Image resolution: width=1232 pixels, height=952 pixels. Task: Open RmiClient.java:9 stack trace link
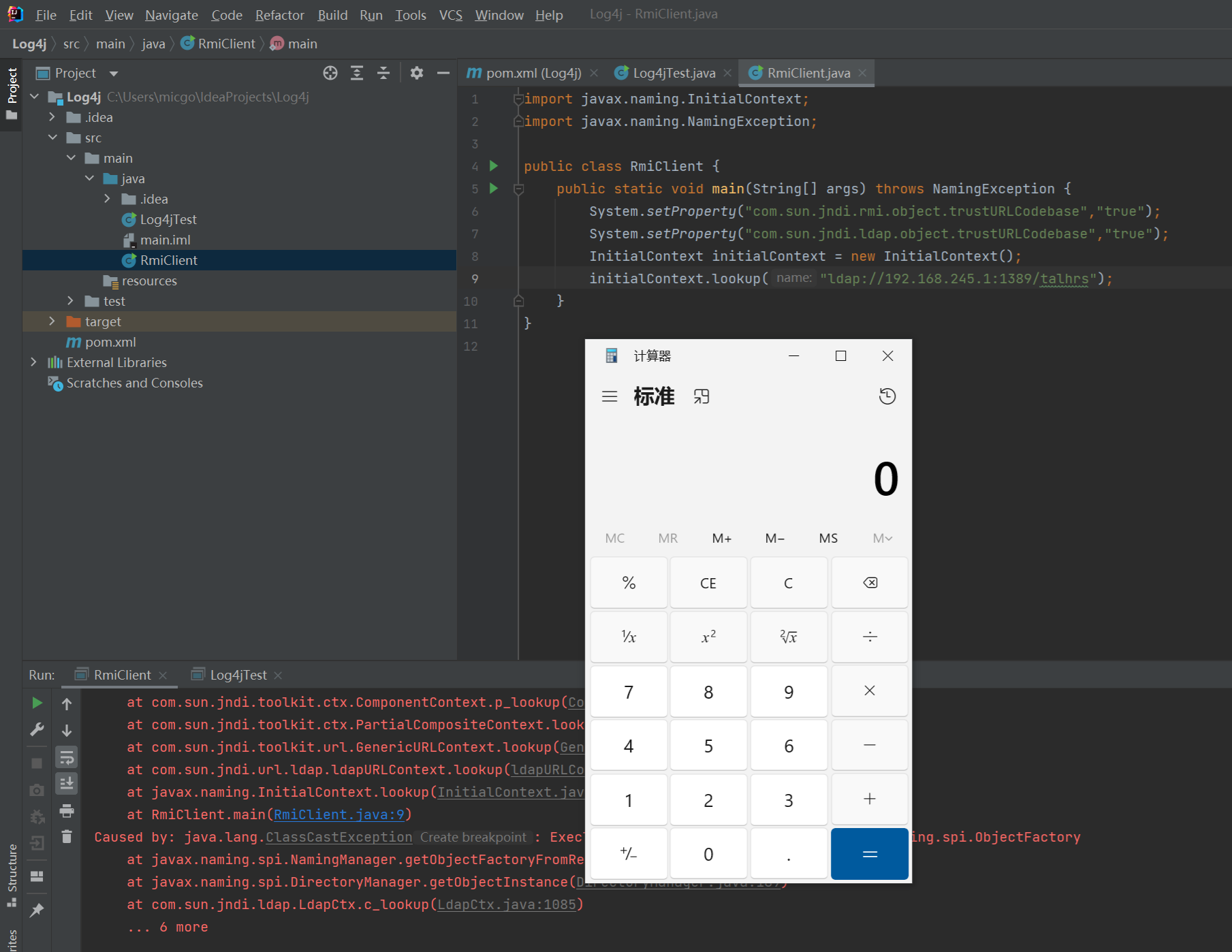[x=338, y=814]
